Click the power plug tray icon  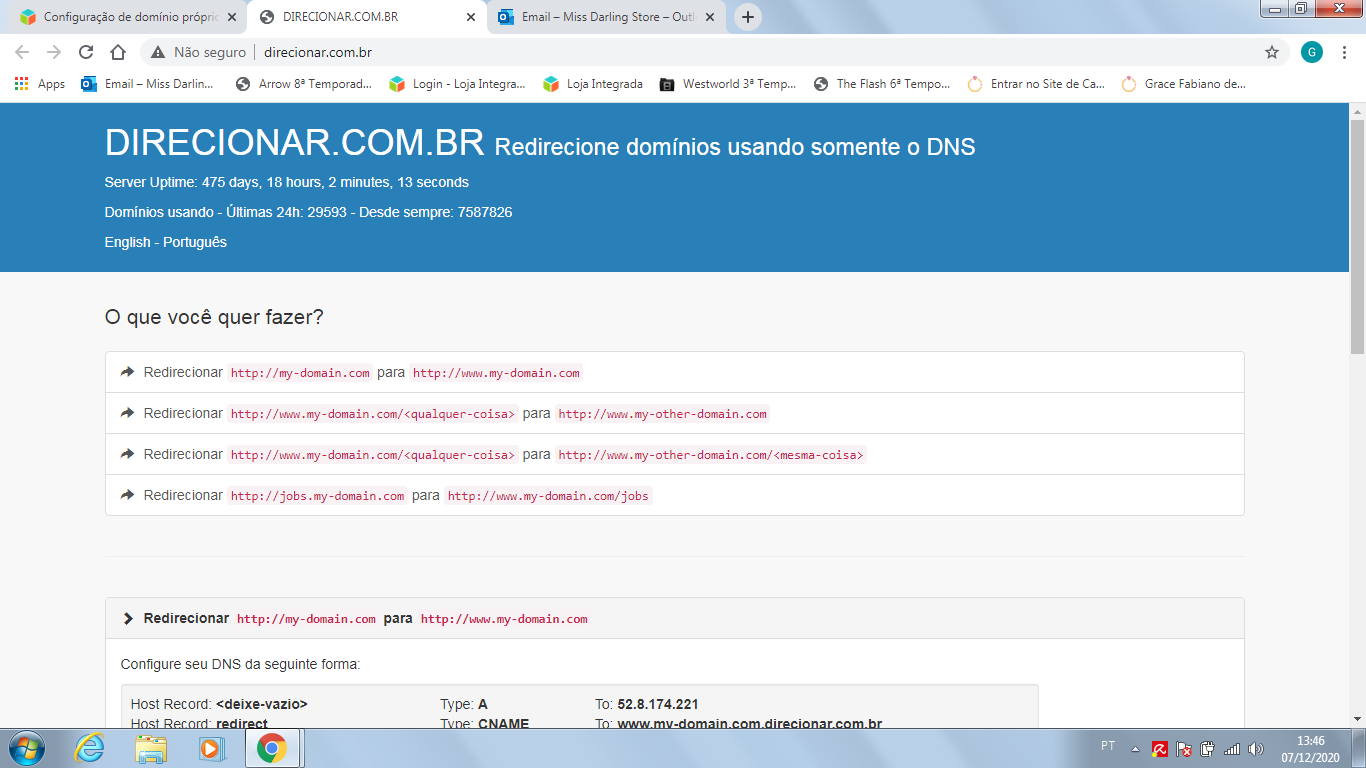[1208, 748]
